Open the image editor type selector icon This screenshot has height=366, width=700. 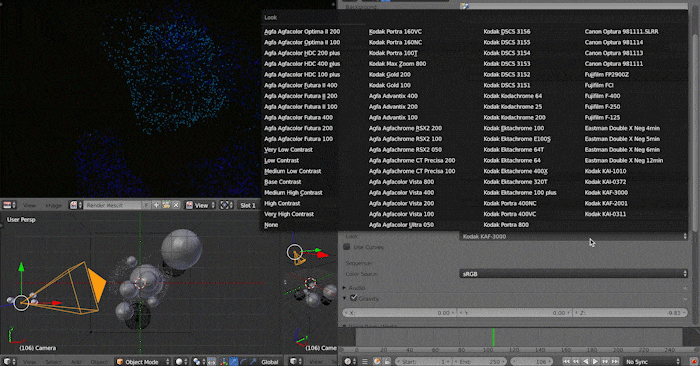coord(9,205)
